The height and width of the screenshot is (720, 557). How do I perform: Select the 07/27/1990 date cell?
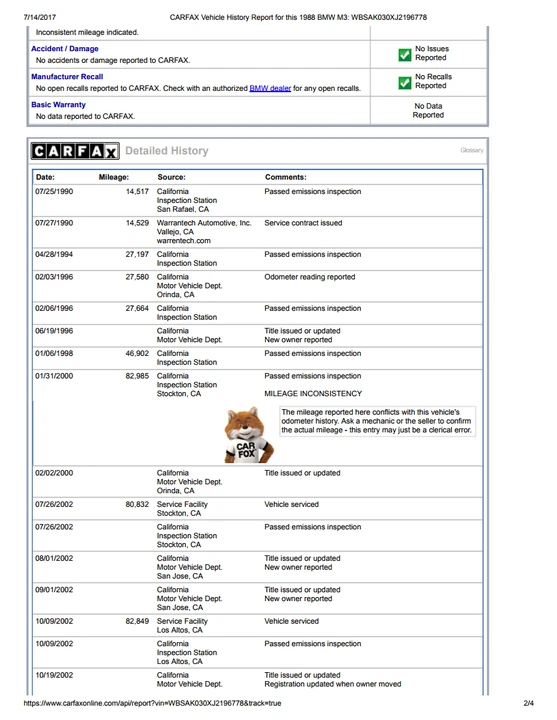tap(54, 223)
